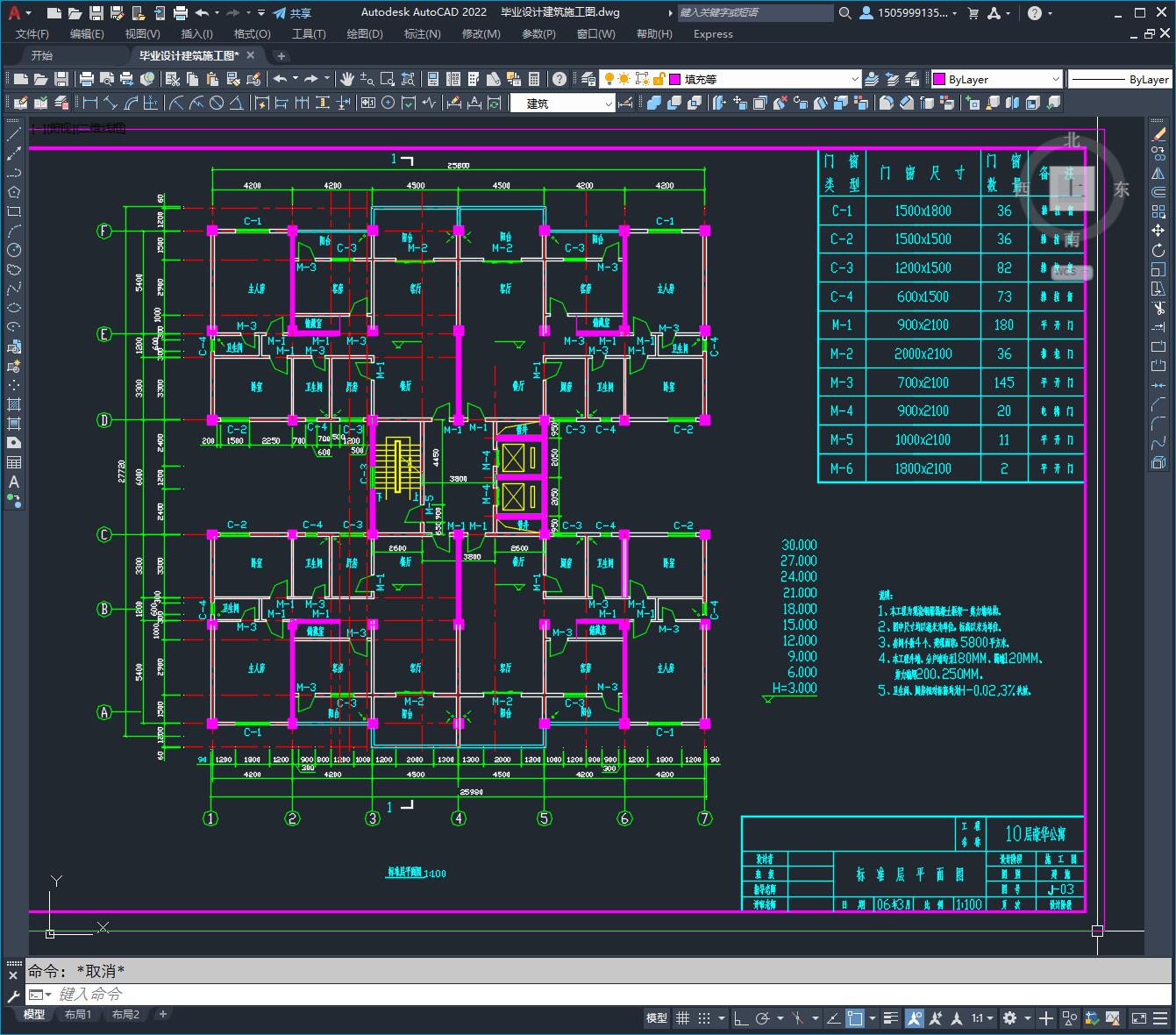Open the 绘图(D) menu
This screenshot has height=1035, width=1176.
click(x=365, y=33)
